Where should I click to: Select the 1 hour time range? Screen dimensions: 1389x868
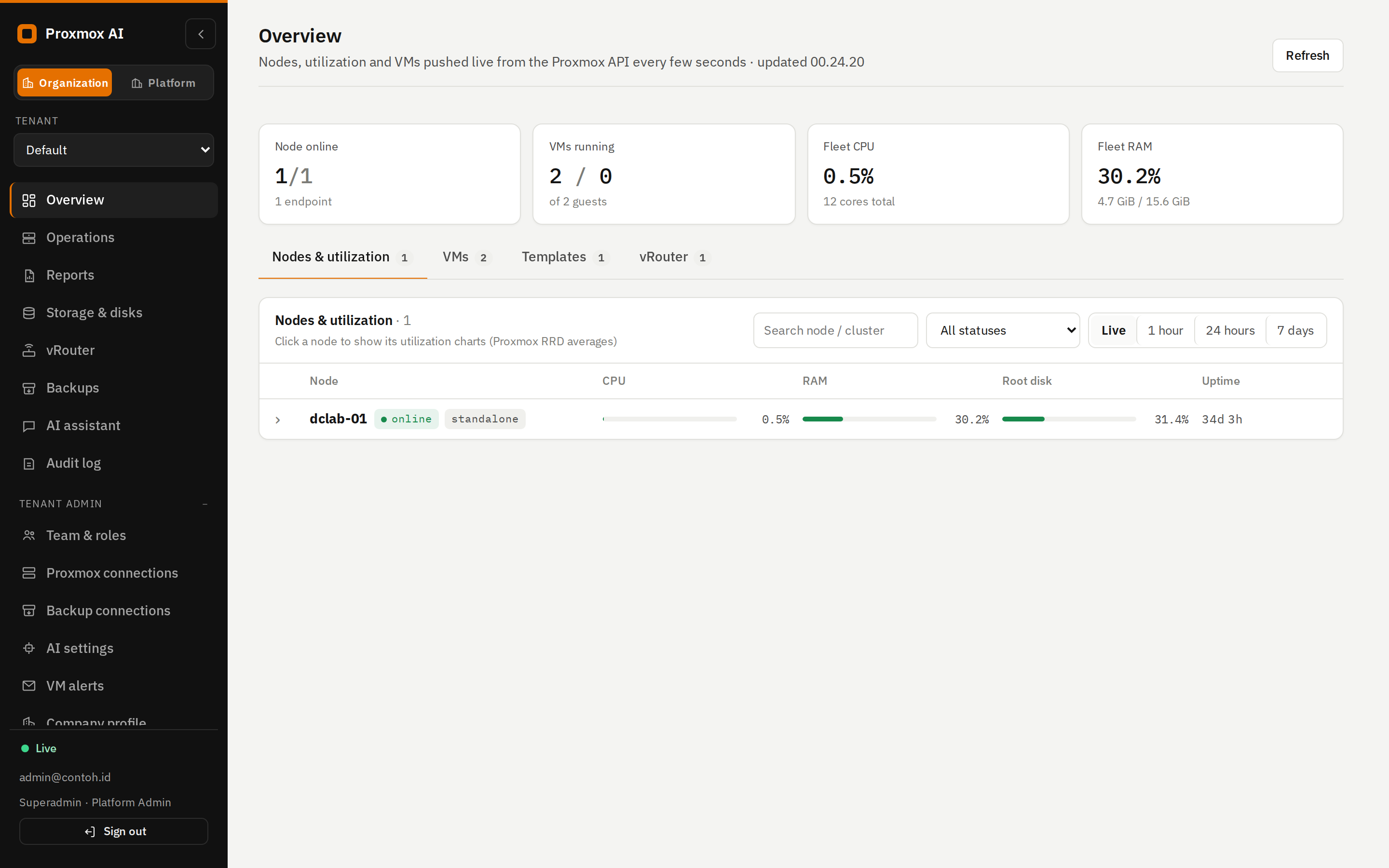(1165, 330)
